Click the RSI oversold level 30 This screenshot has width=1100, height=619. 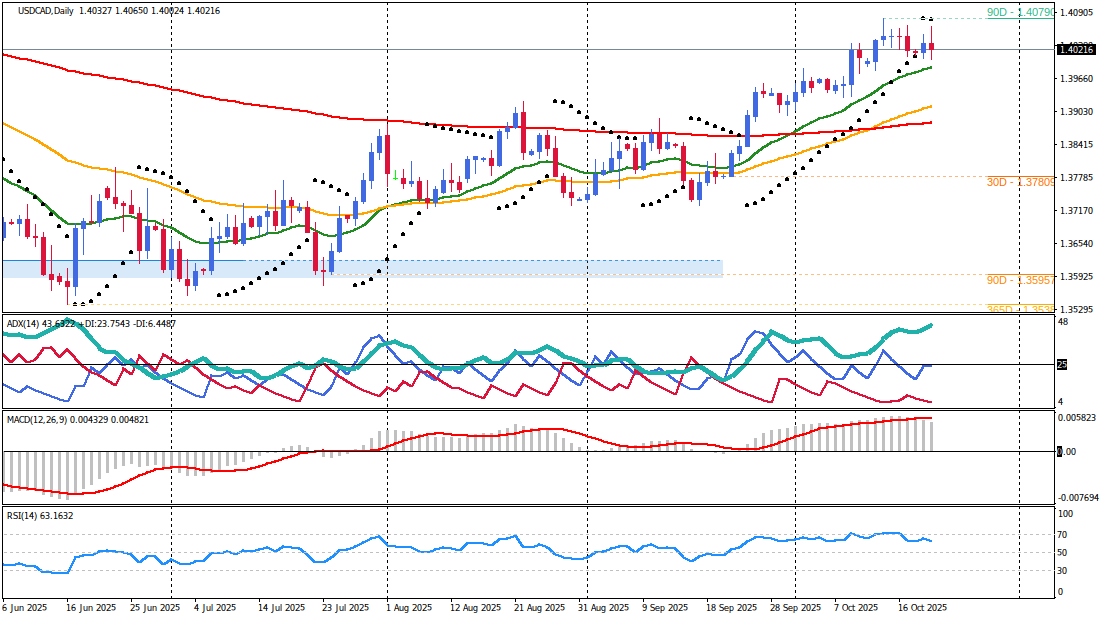point(1063,571)
